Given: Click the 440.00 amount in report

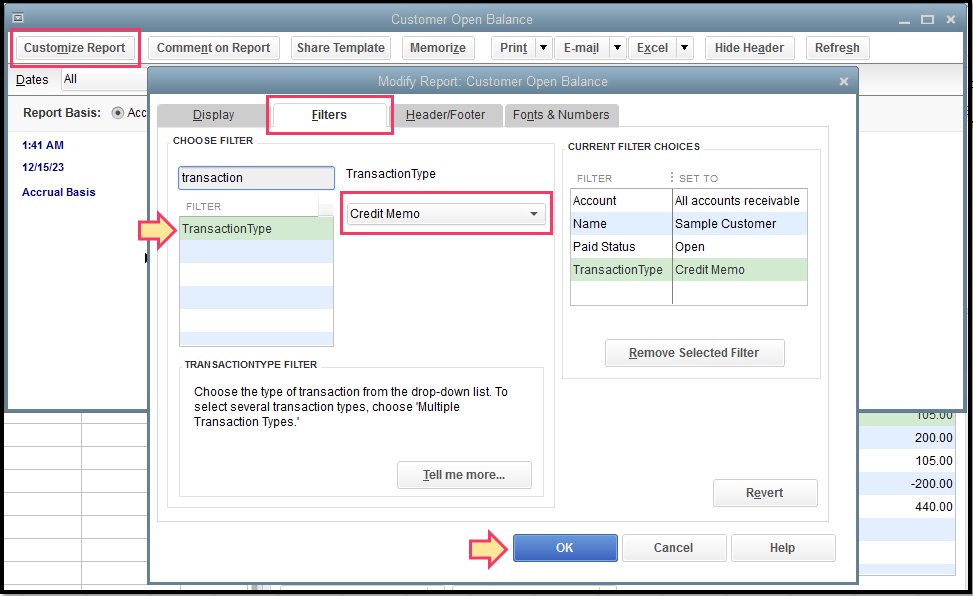Looking at the screenshot, I should point(933,507).
